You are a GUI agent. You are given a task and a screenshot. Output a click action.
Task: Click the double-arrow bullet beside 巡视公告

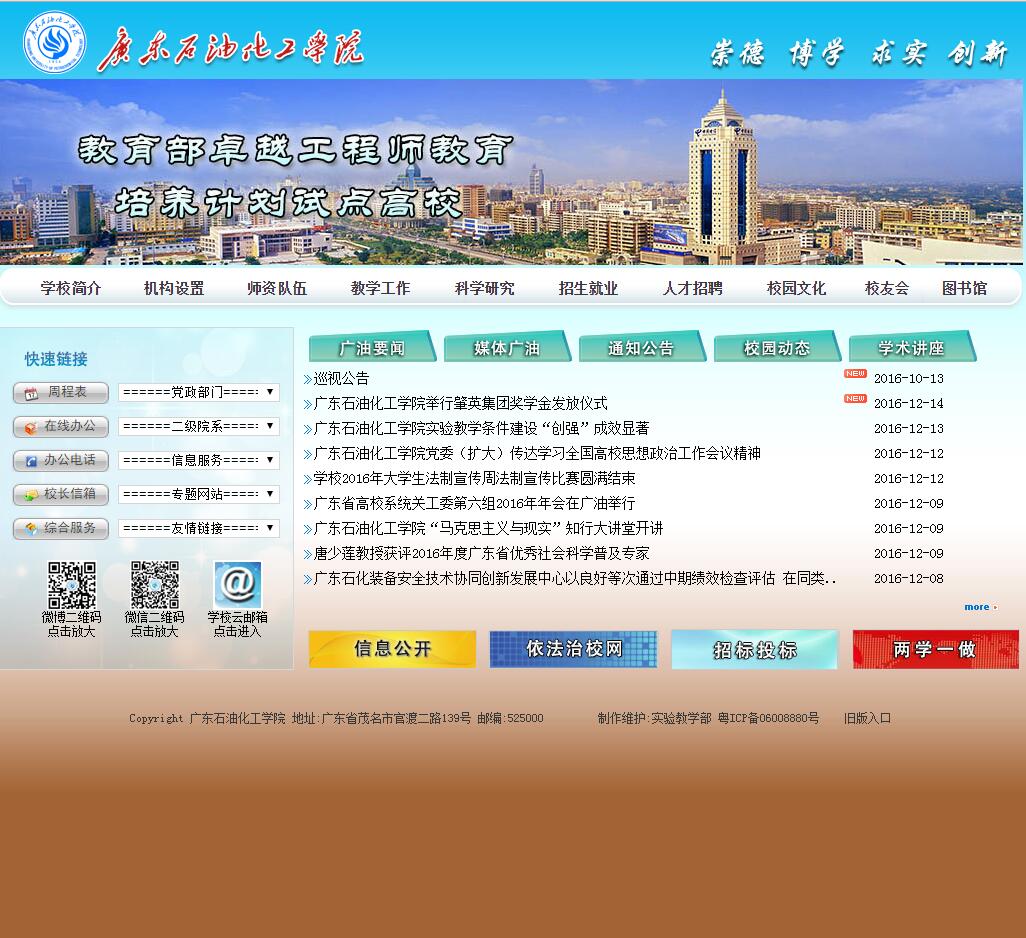point(308,379)
